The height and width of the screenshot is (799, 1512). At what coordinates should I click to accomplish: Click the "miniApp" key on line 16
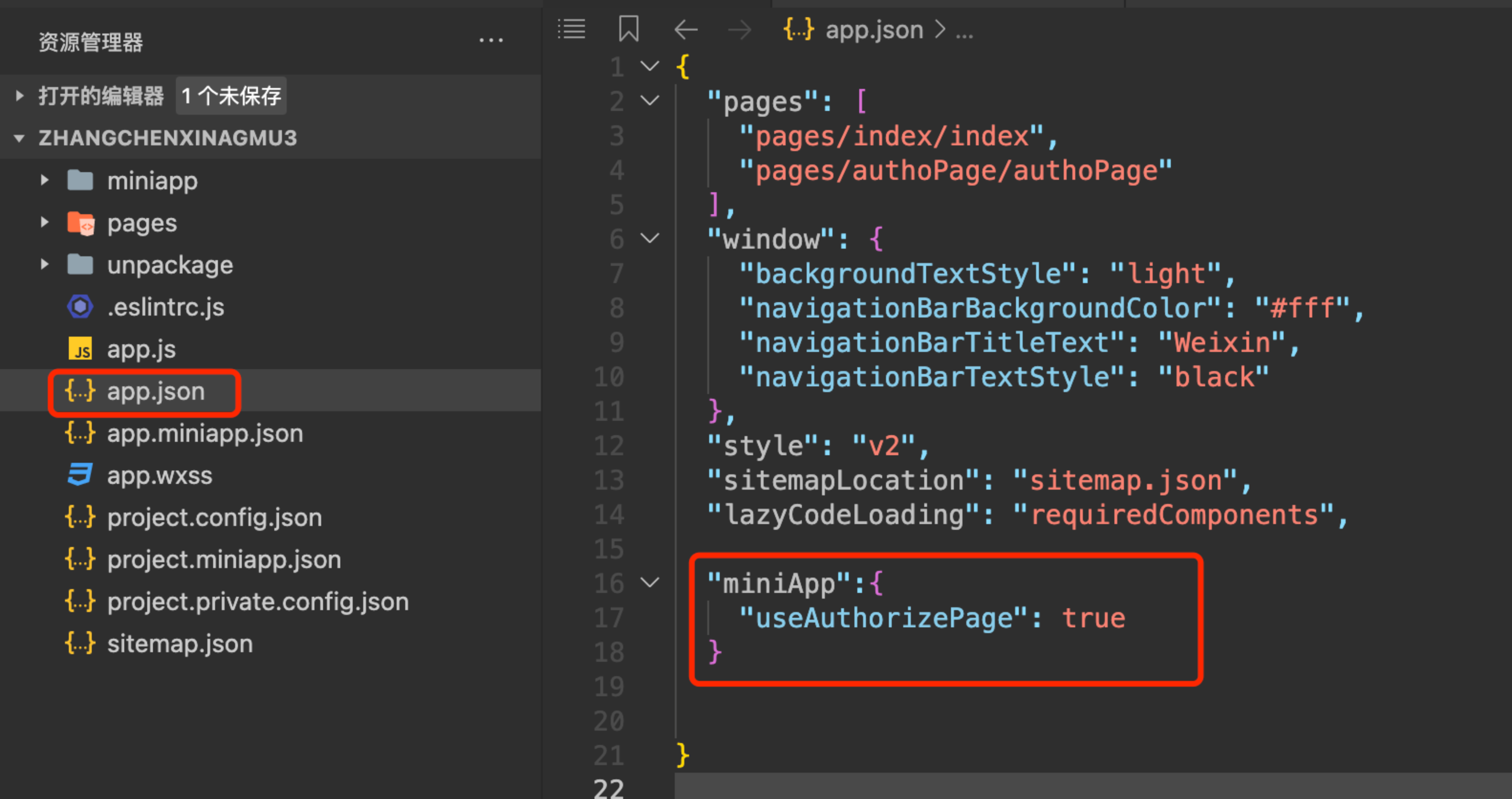pos(779,583)
